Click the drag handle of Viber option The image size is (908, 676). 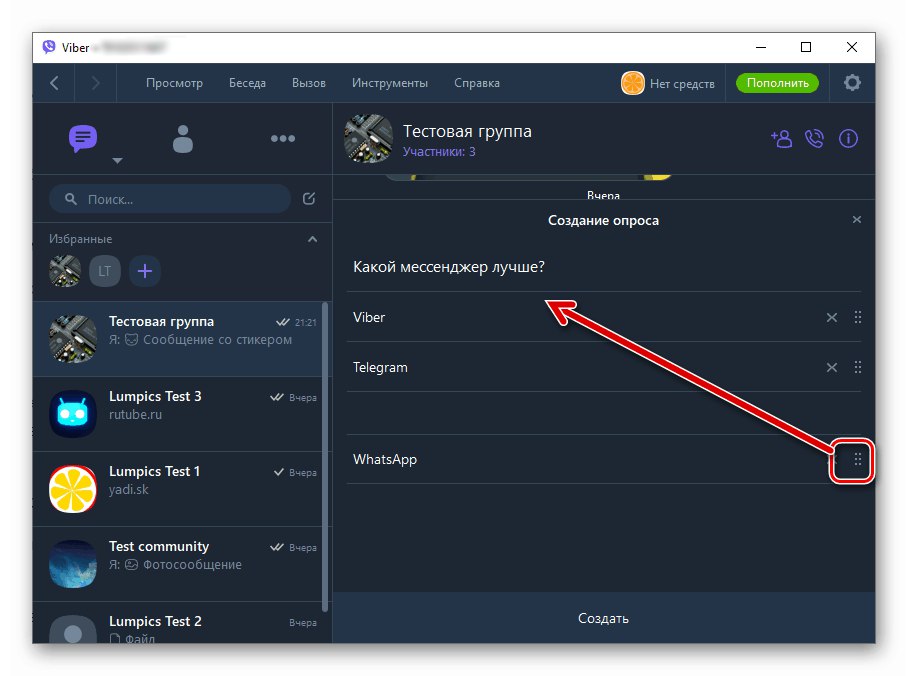click(858, 317)
